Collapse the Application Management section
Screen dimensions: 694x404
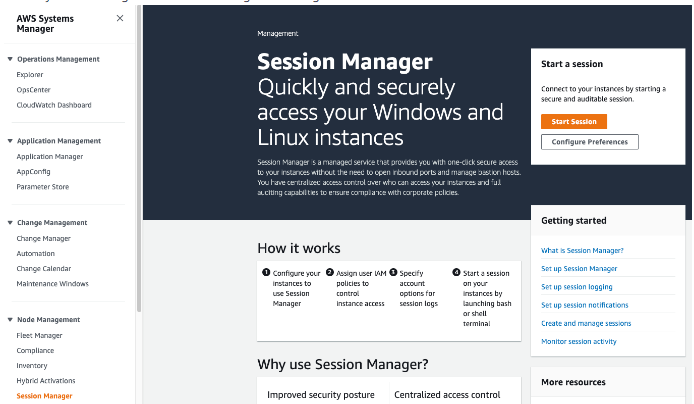tap(10, 141)
